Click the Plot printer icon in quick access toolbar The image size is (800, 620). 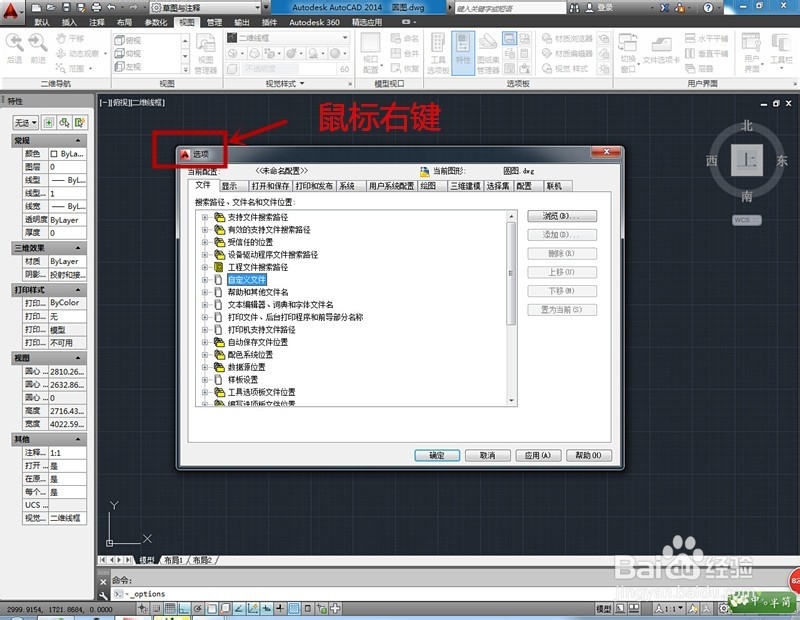[96, 8]
